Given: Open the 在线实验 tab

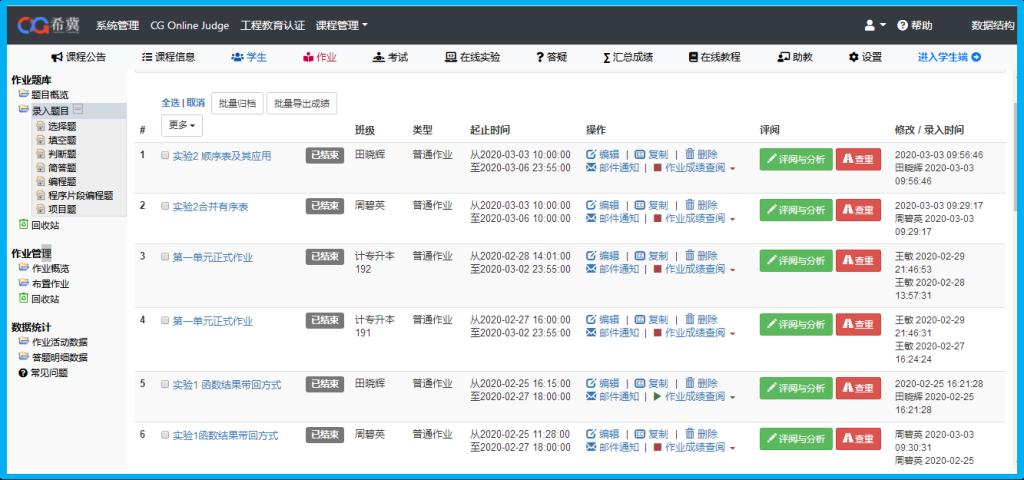Looking at the screenshot, I should coord(473,57).
